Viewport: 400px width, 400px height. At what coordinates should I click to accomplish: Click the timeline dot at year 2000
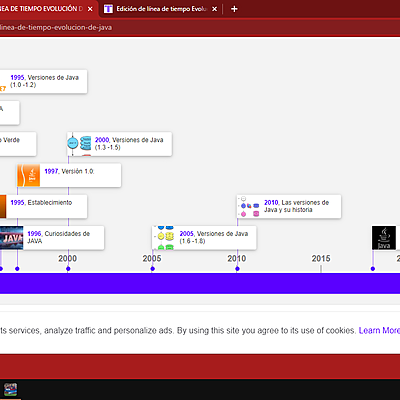click(x=68, y=269)
